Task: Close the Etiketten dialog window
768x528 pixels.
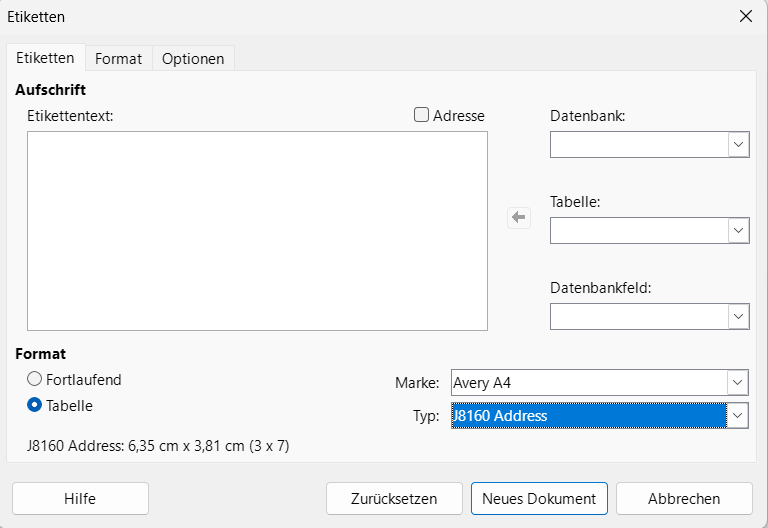Action: [x=745, y=16]
